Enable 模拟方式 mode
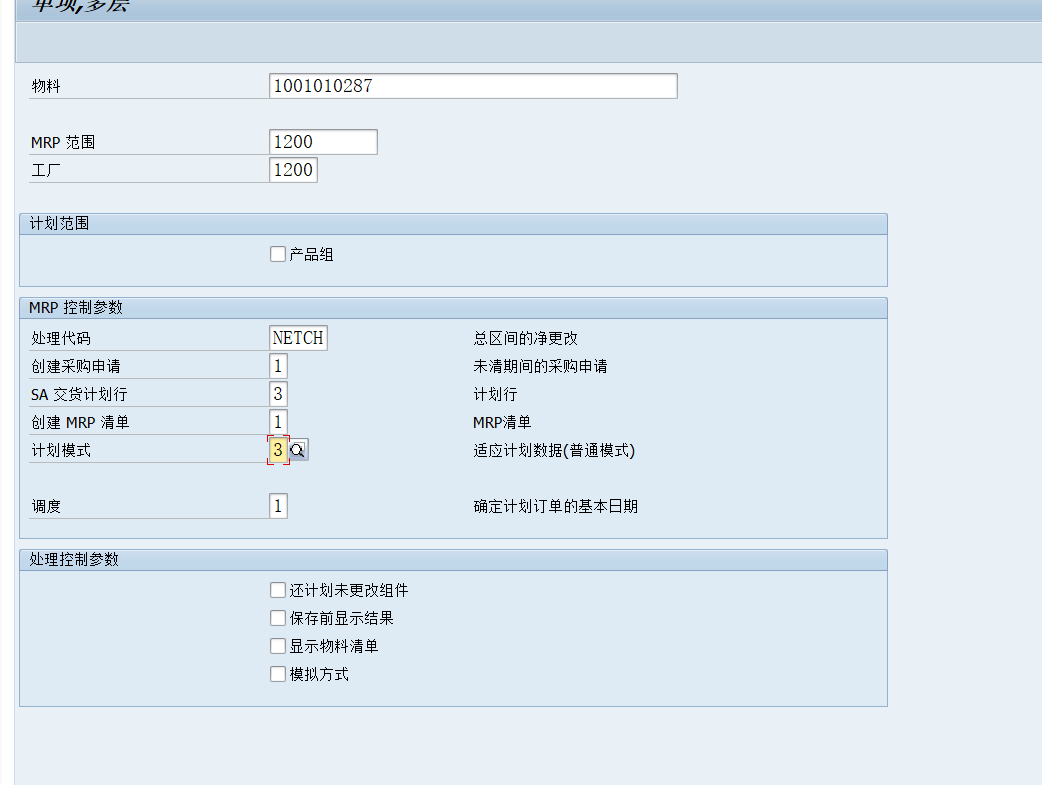The width and height of the screenshot is (1042, 785). (x=277, y=673)
